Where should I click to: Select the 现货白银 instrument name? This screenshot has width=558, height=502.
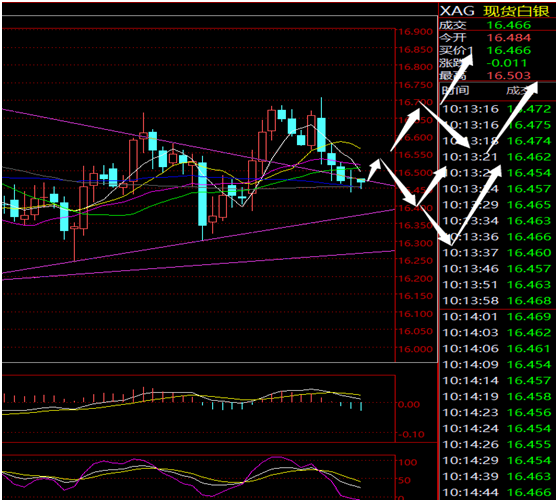coord(516,11)
